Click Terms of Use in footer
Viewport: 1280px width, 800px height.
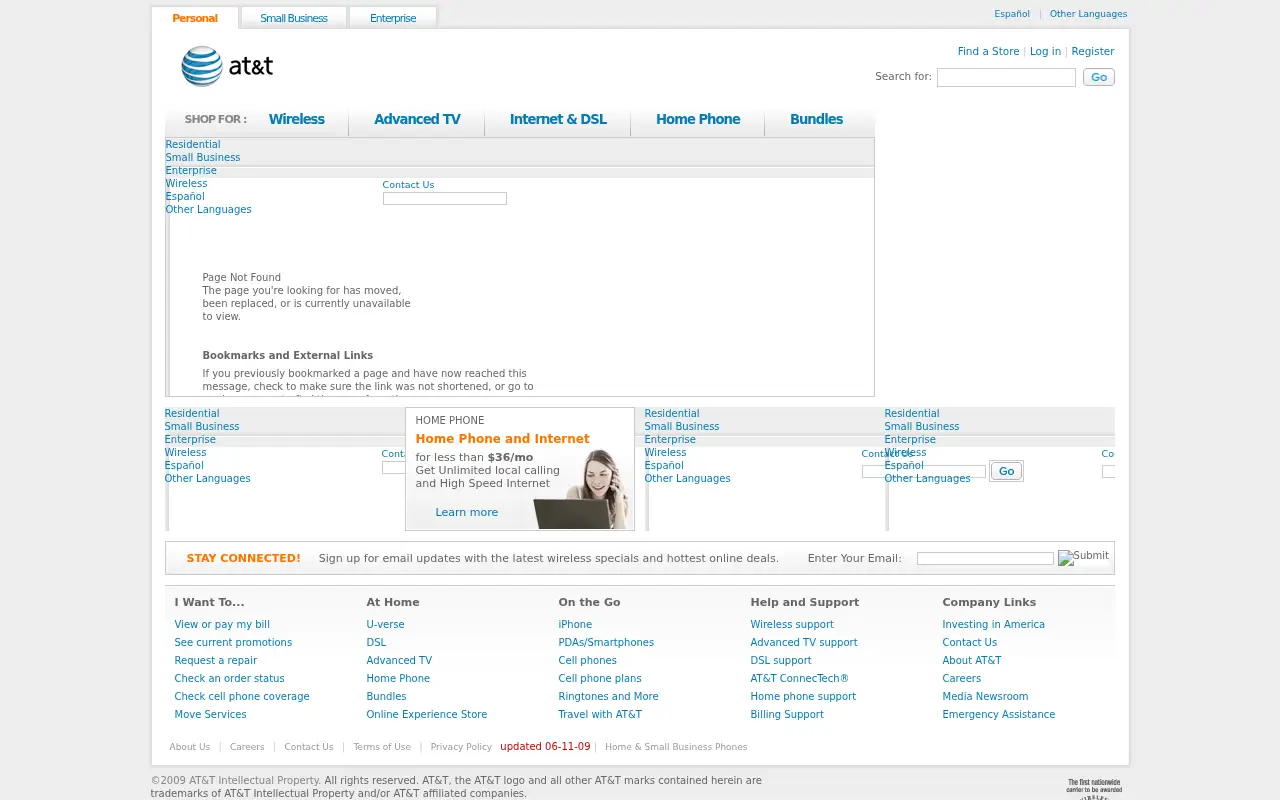click(x=381, y=747)
